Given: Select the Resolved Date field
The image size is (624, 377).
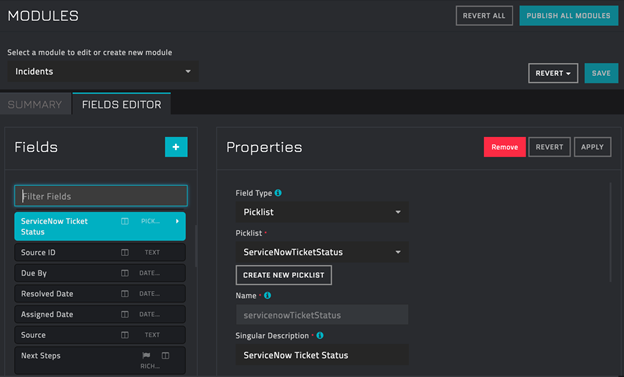Looking at the screenshot, I should [x=100, y=294].
